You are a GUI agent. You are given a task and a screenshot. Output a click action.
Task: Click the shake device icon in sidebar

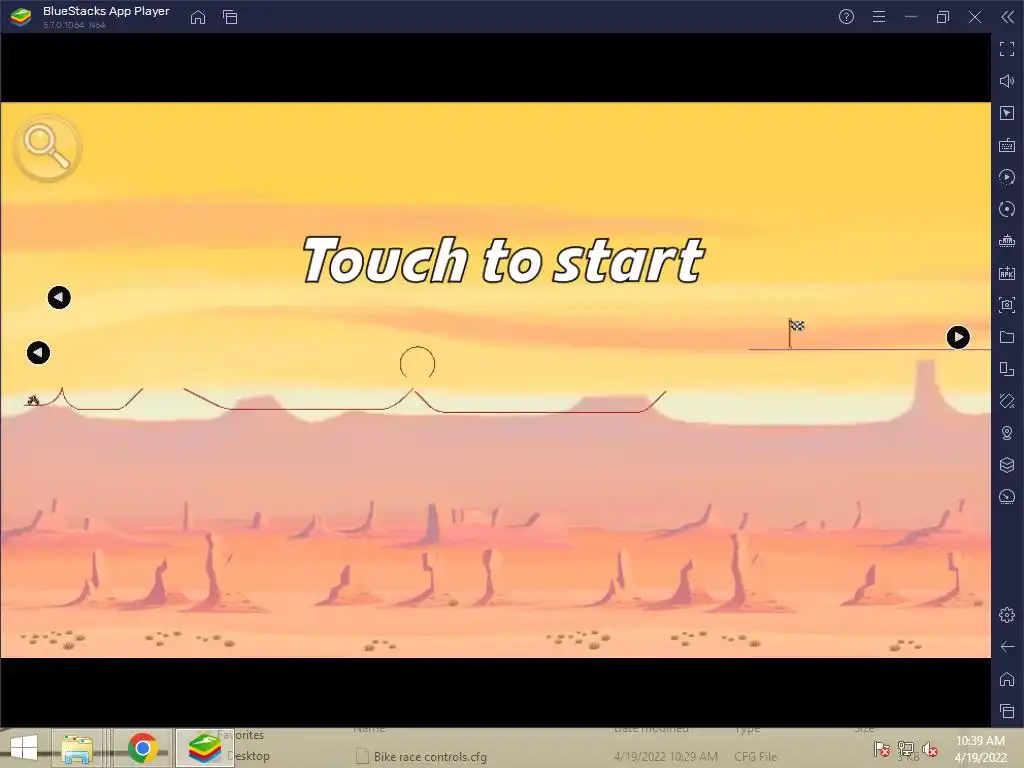[x=1007, y=401]
